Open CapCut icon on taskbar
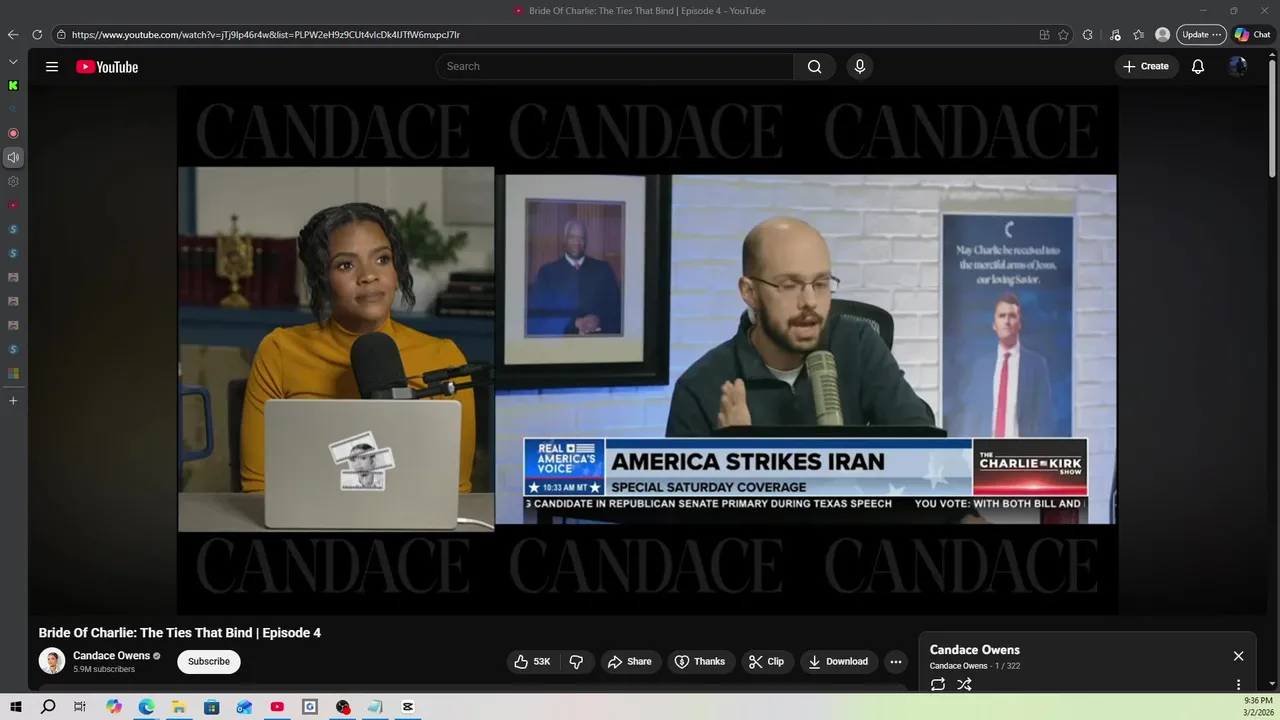The height and width of the screenshot is (720, 1280). click(x=408, y=707)
